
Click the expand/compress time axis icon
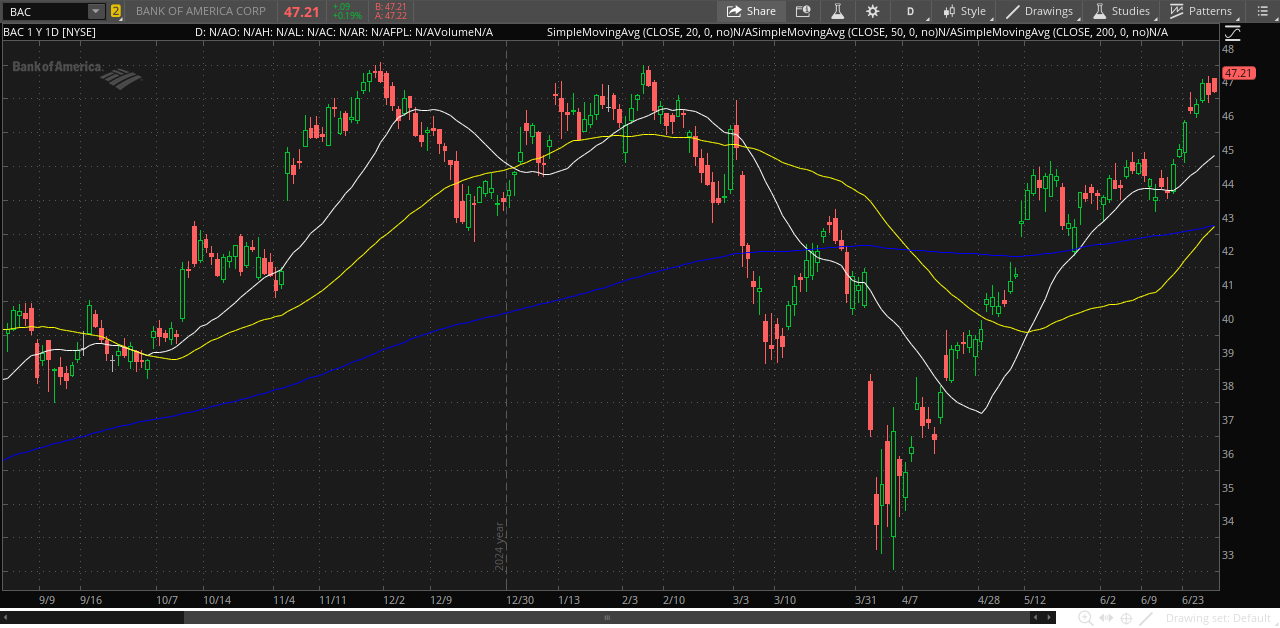(1105, 618)
